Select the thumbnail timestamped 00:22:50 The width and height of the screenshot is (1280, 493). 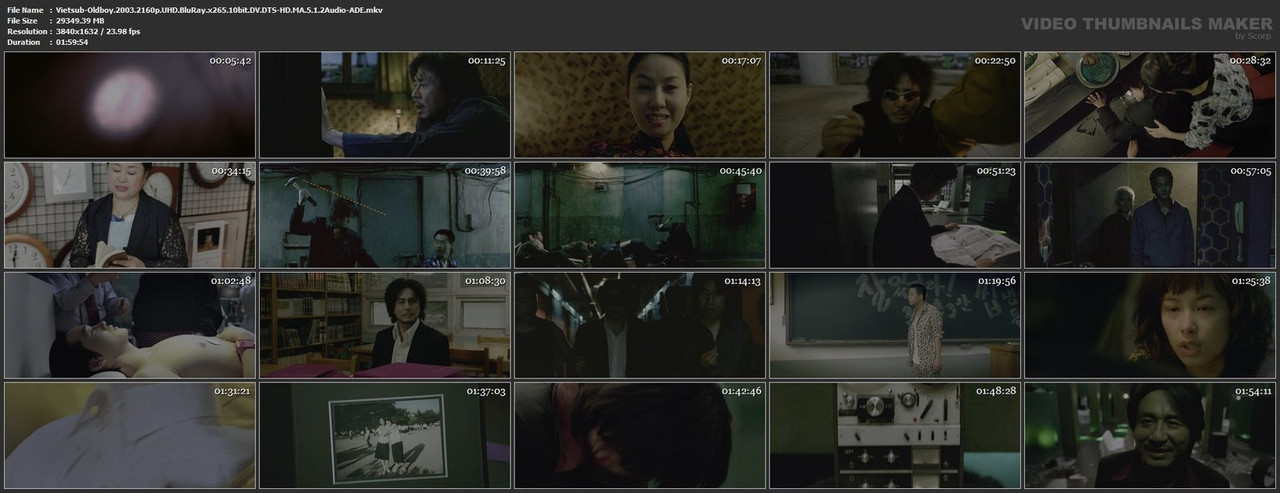[x=895, y=104]
